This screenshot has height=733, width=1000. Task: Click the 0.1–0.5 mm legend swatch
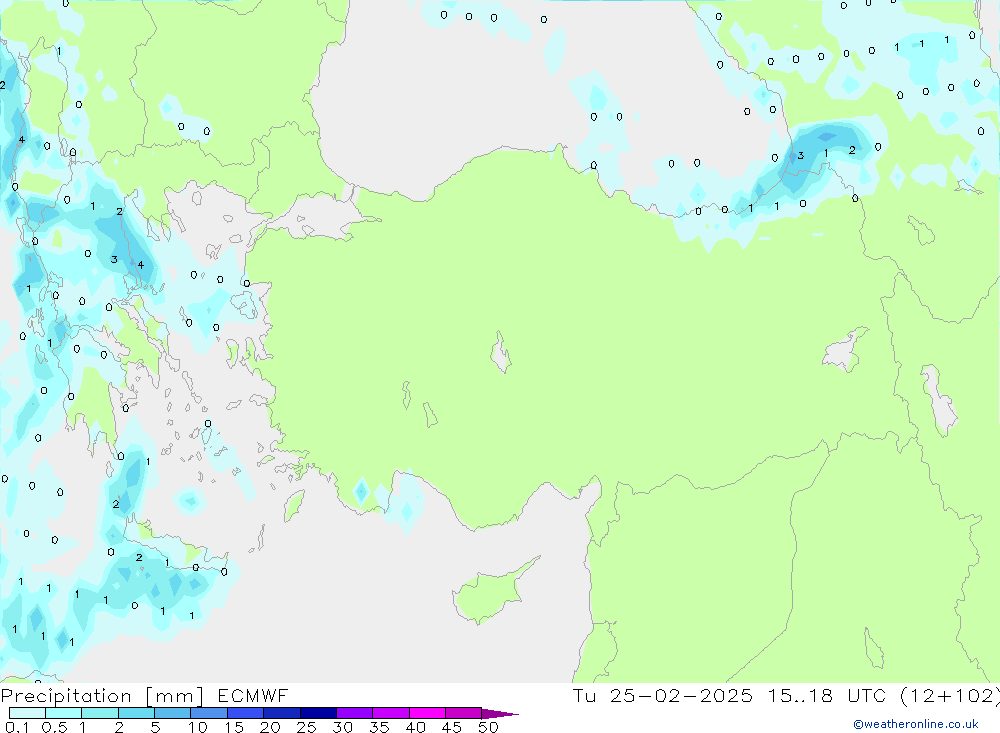pyautogui.click(x=27, y=713)
